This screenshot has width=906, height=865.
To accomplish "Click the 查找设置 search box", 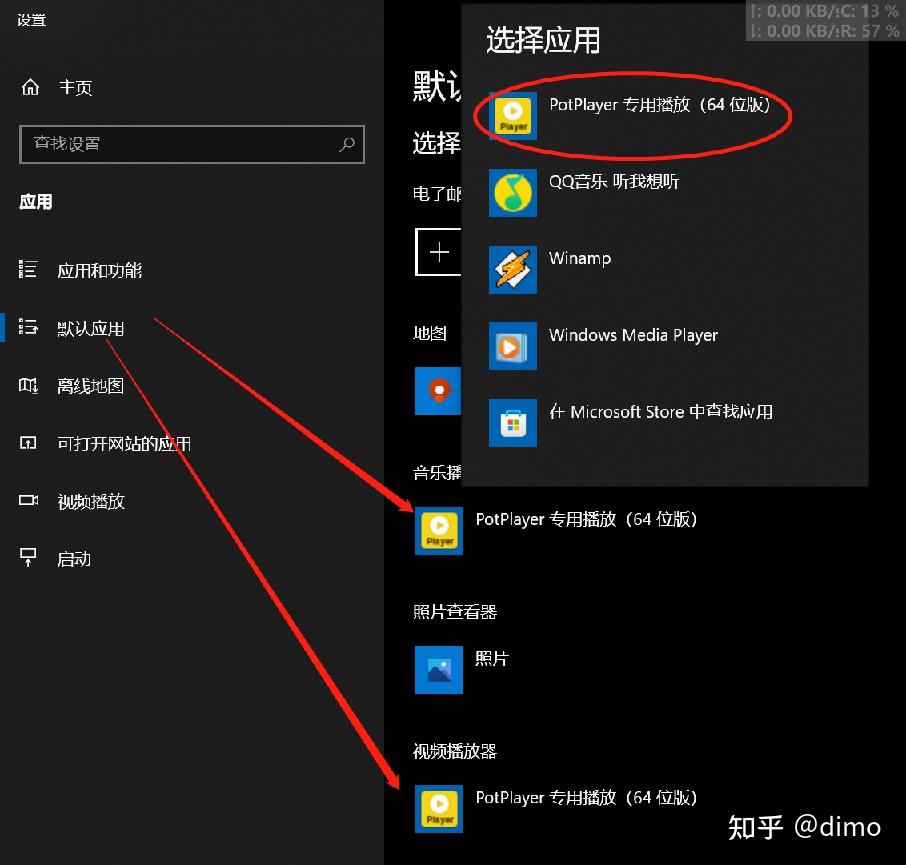I will tap(192, 144).
